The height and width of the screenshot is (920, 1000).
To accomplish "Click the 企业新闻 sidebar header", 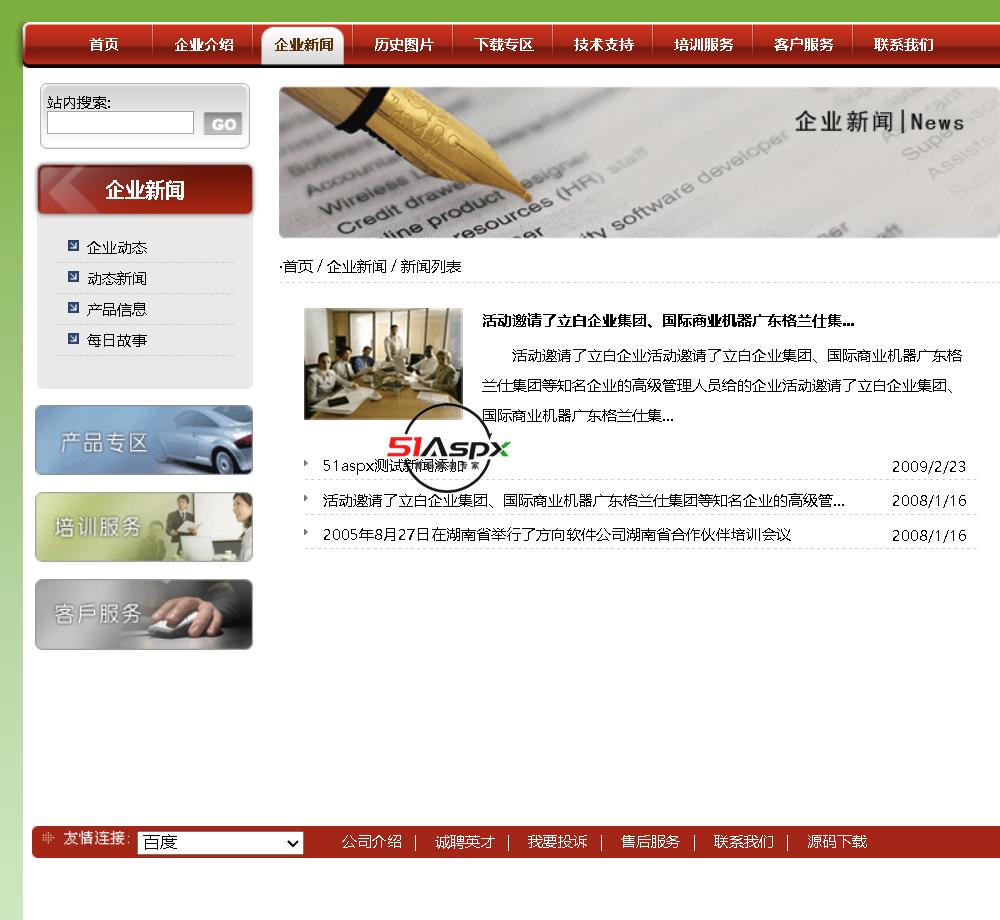I will coord(145,189).
